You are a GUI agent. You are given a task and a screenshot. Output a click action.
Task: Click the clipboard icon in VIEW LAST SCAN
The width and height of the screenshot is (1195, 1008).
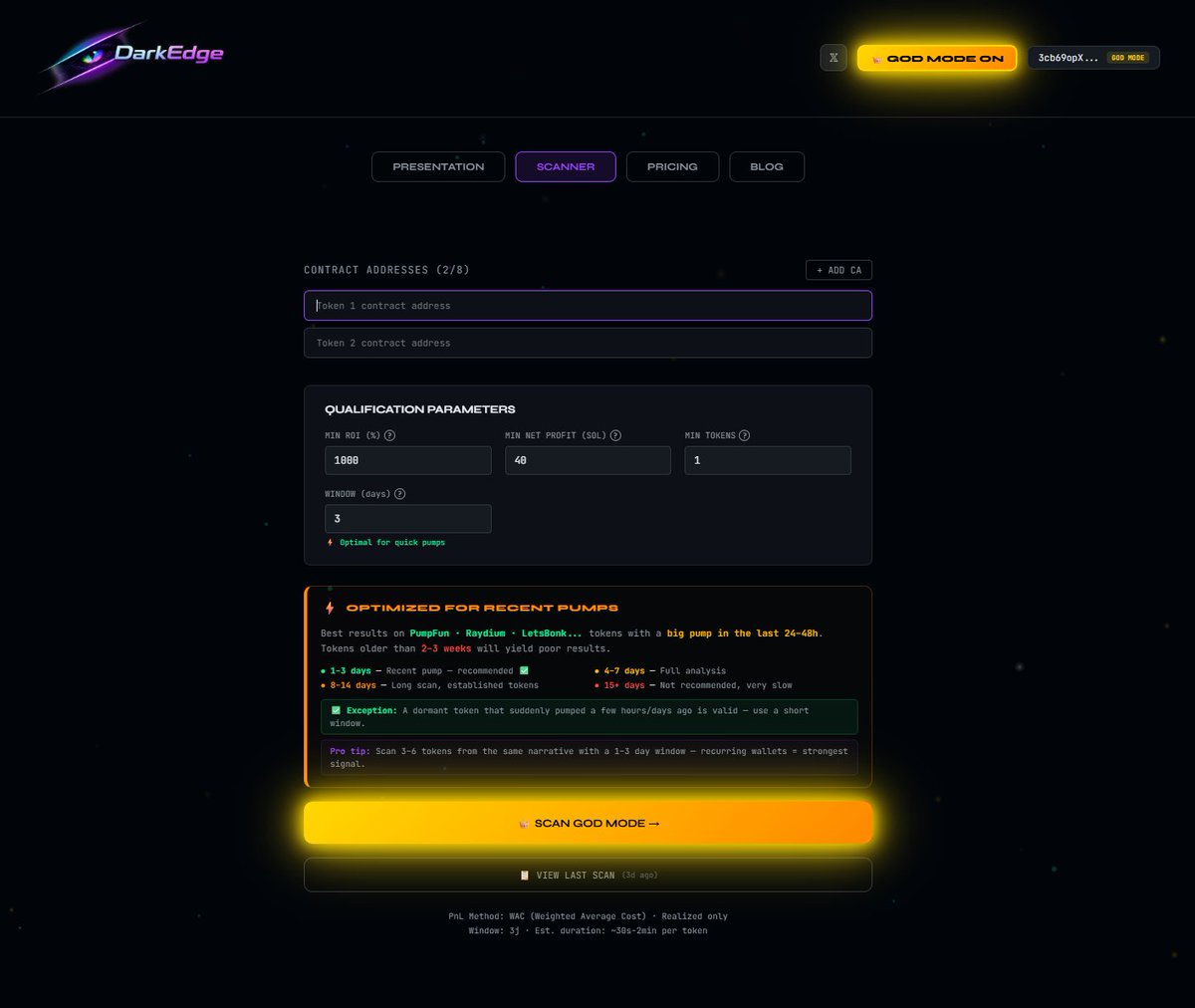525,876
